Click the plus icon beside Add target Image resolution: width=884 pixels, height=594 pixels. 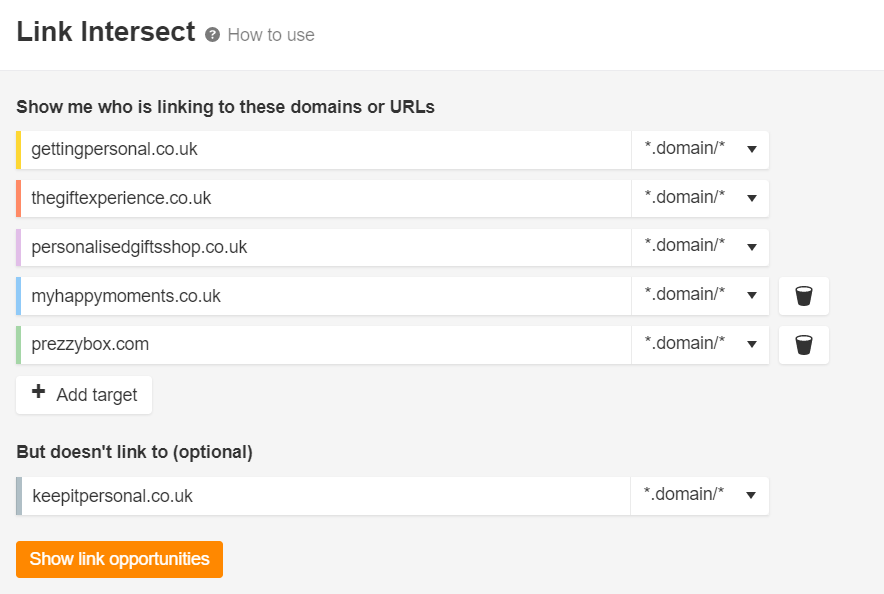point(38,392)
